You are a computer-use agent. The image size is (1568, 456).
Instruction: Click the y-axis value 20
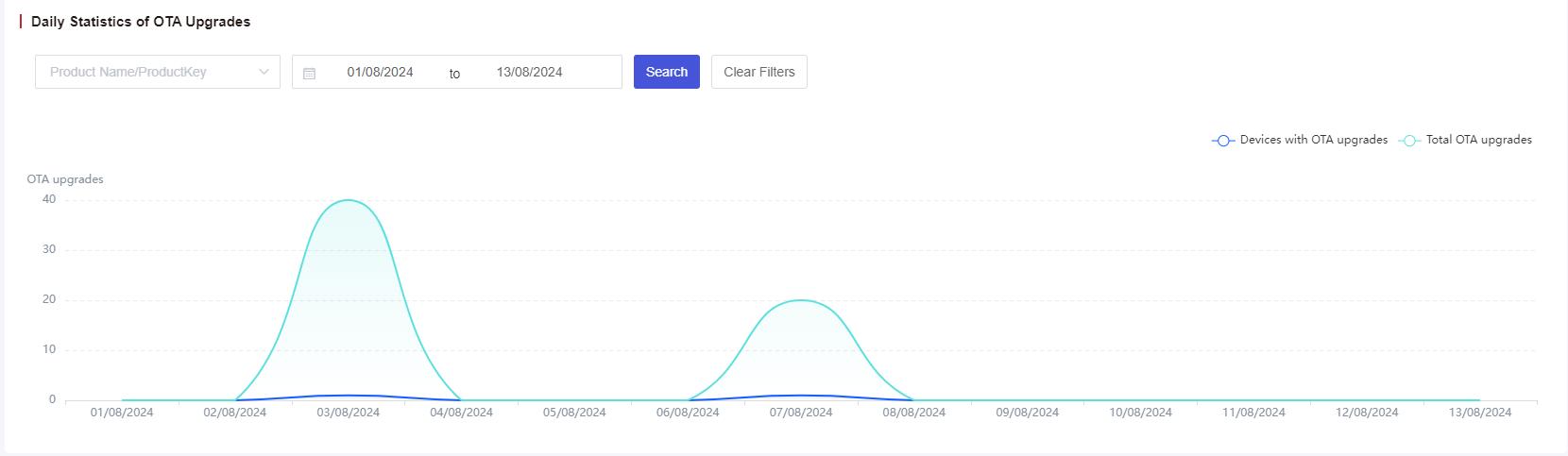coord(49,299)
